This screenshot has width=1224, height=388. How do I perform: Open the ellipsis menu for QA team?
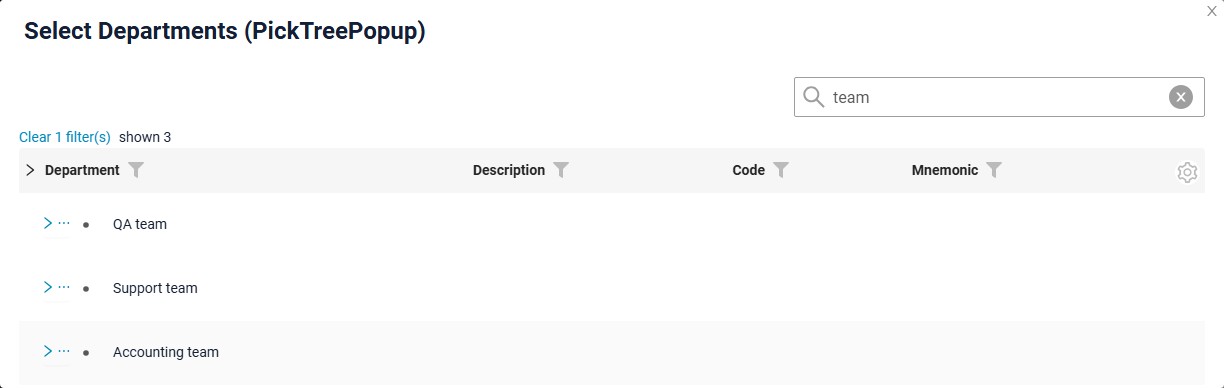click(x=64, y=223)
